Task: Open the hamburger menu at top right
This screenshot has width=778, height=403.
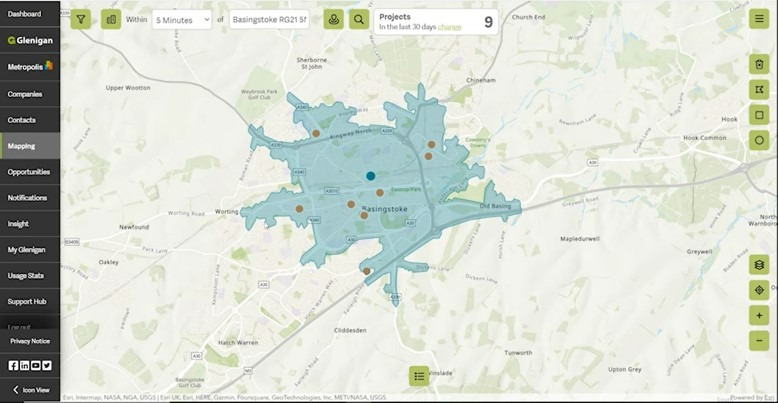Action: pyautogui.click(x=759, y=19)
